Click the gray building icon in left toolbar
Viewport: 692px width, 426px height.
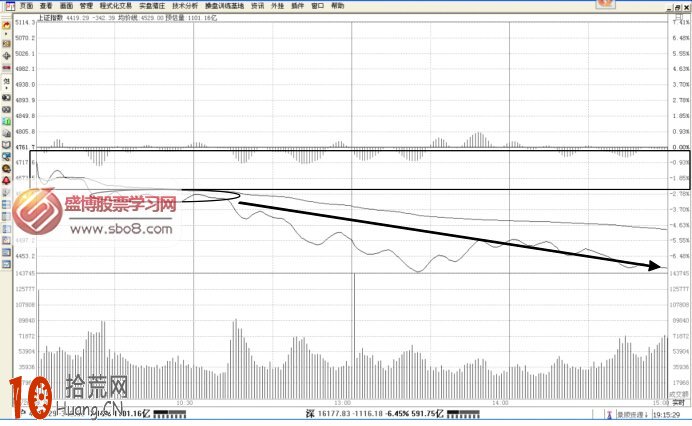coord(6,133)
